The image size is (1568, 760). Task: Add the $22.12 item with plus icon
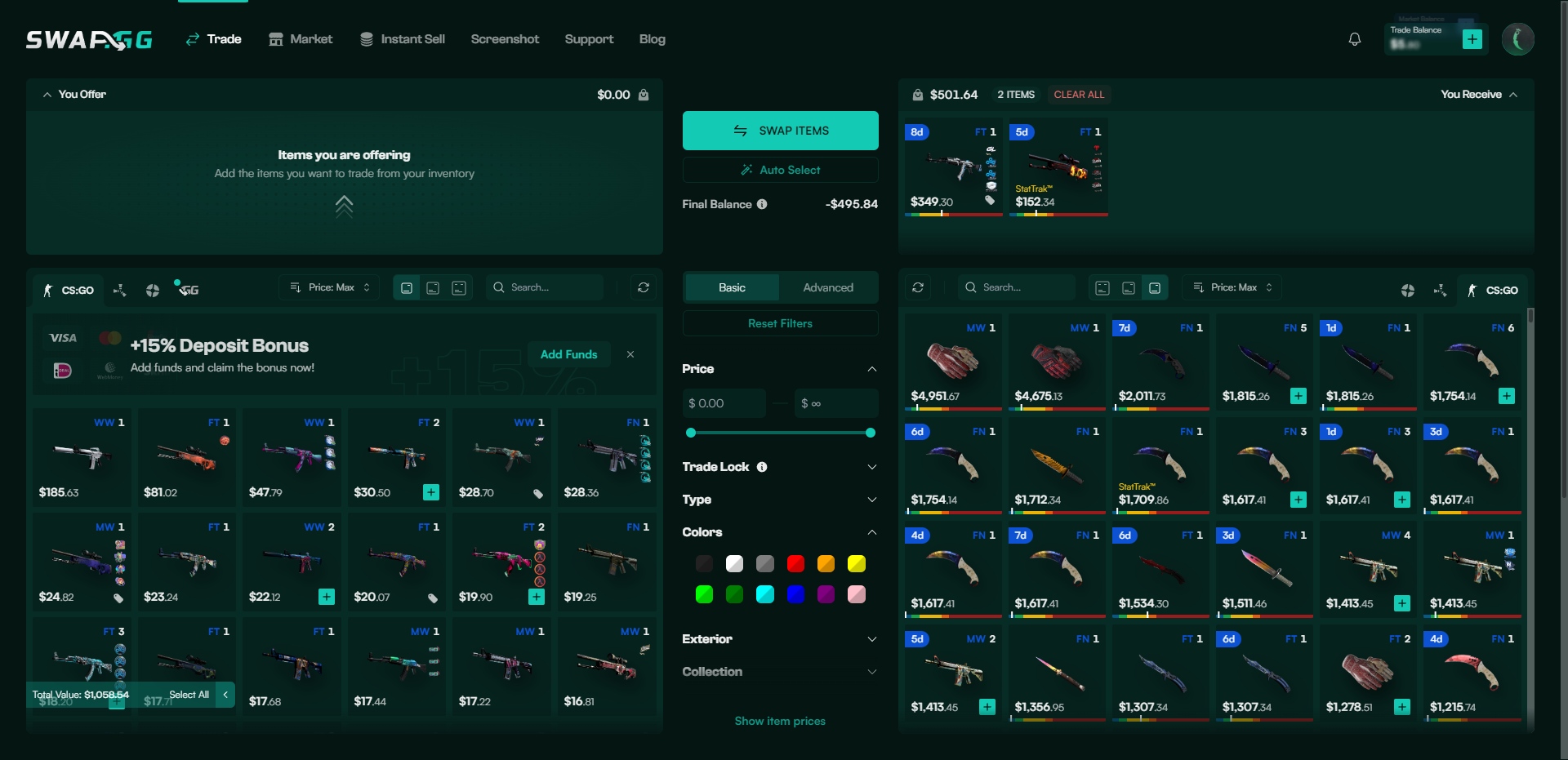(327, 597)
